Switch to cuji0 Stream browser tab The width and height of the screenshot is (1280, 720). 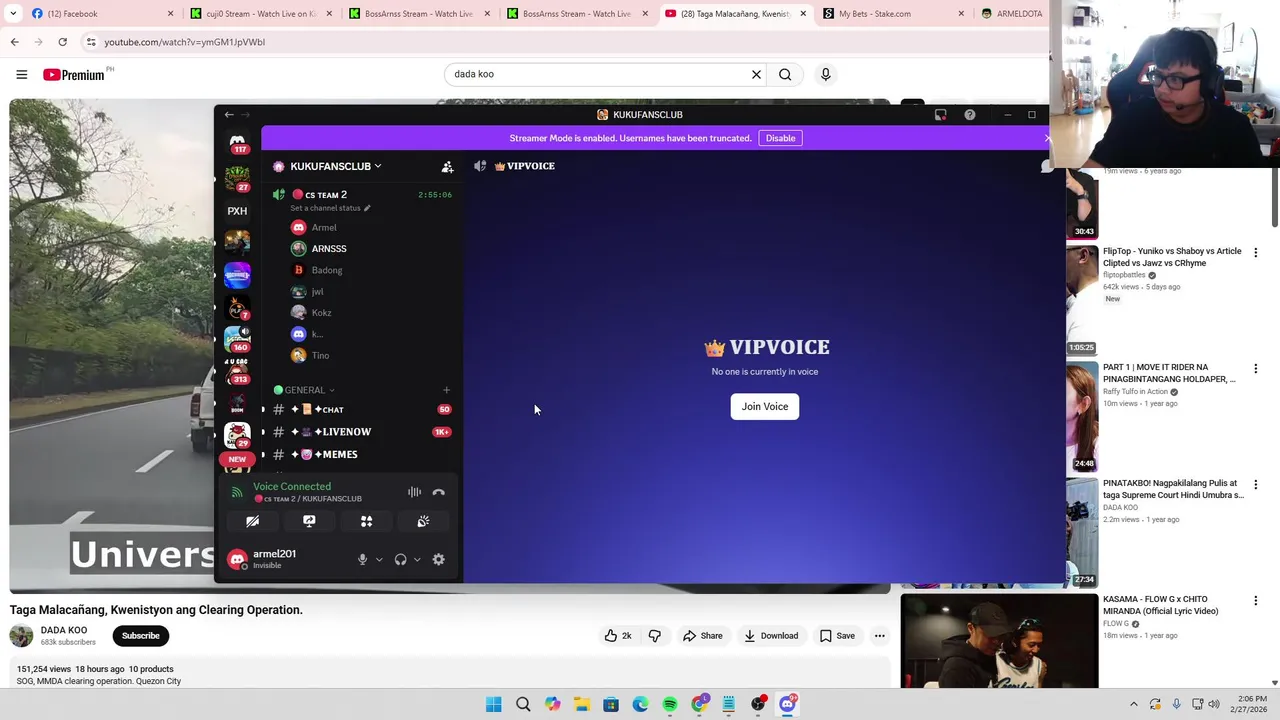click(260, 14)
